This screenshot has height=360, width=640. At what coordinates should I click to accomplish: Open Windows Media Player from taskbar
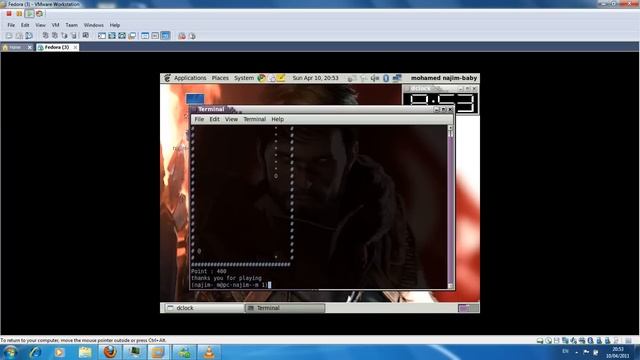[60, 352]
